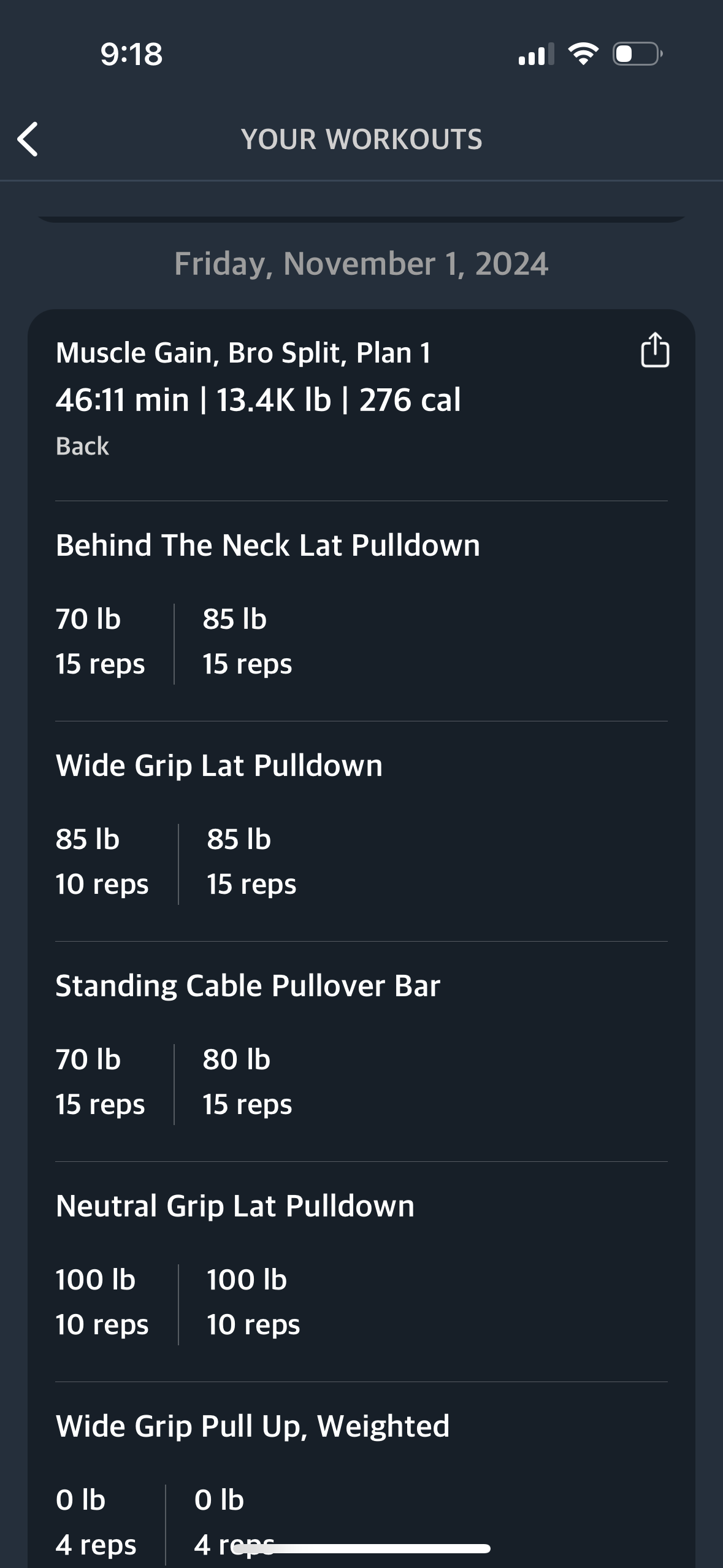The width and height of the screenshot is (723, 1568).
Task: Select the 70 lb first set of Behind The Neck
Action: point(101,642)
